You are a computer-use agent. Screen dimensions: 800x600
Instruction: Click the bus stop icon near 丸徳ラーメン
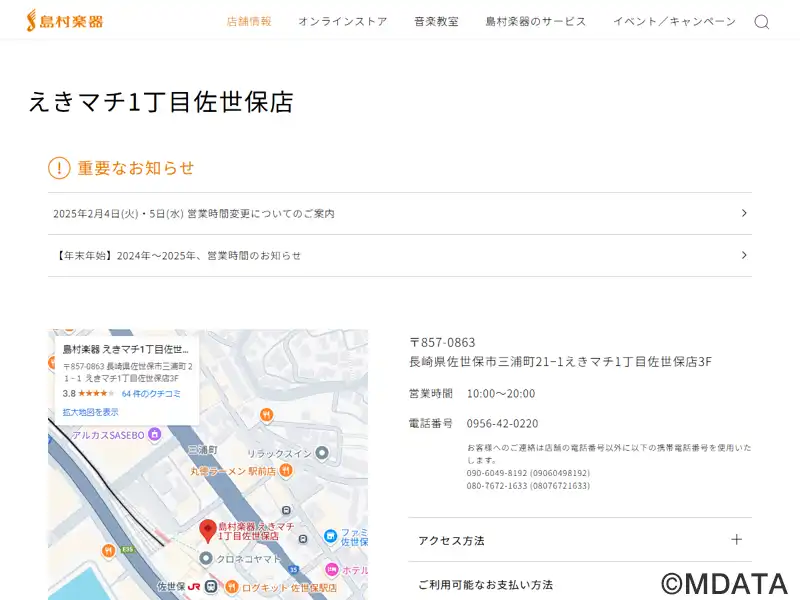point(286,510)
